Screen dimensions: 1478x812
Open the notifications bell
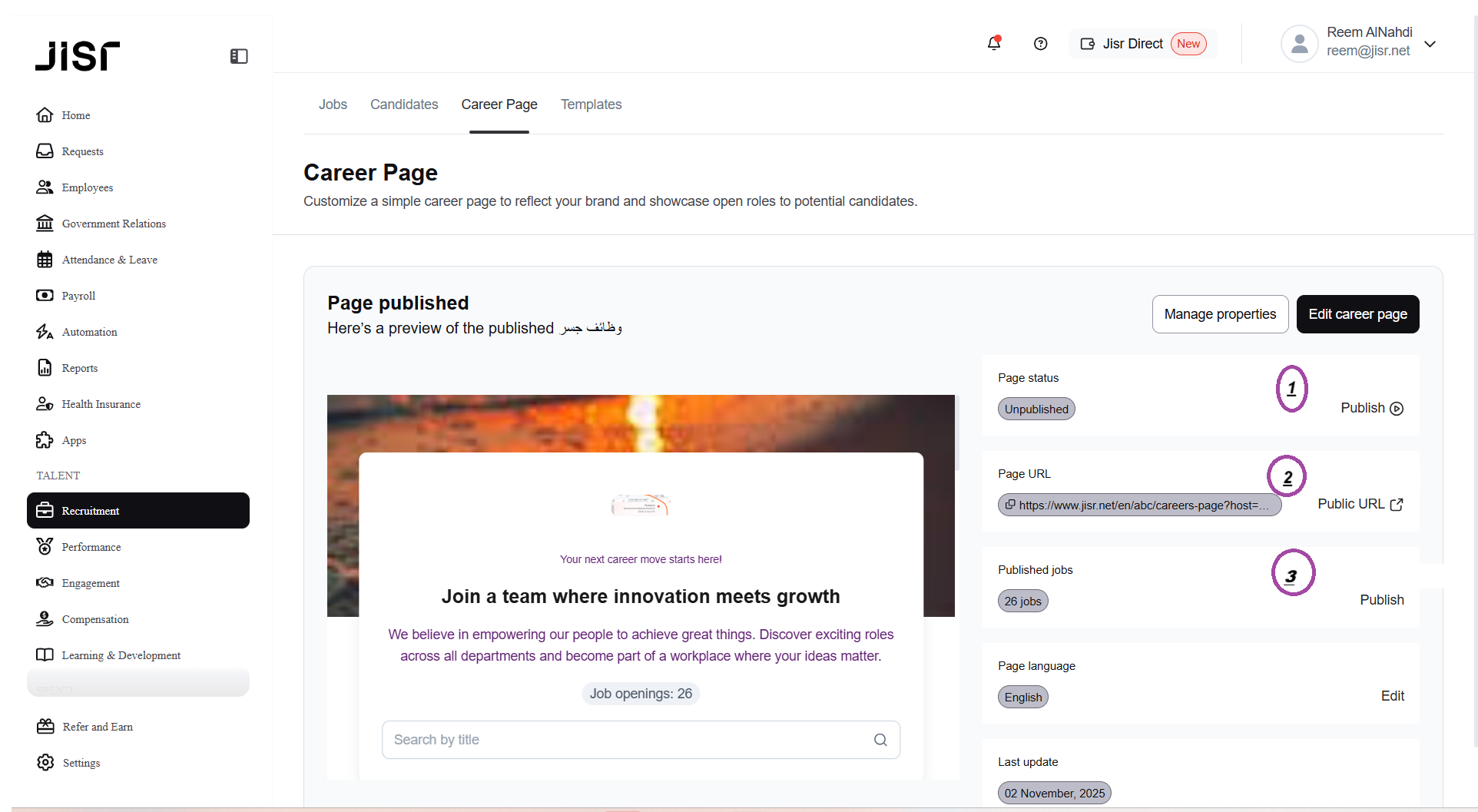(x=993, y=44)
